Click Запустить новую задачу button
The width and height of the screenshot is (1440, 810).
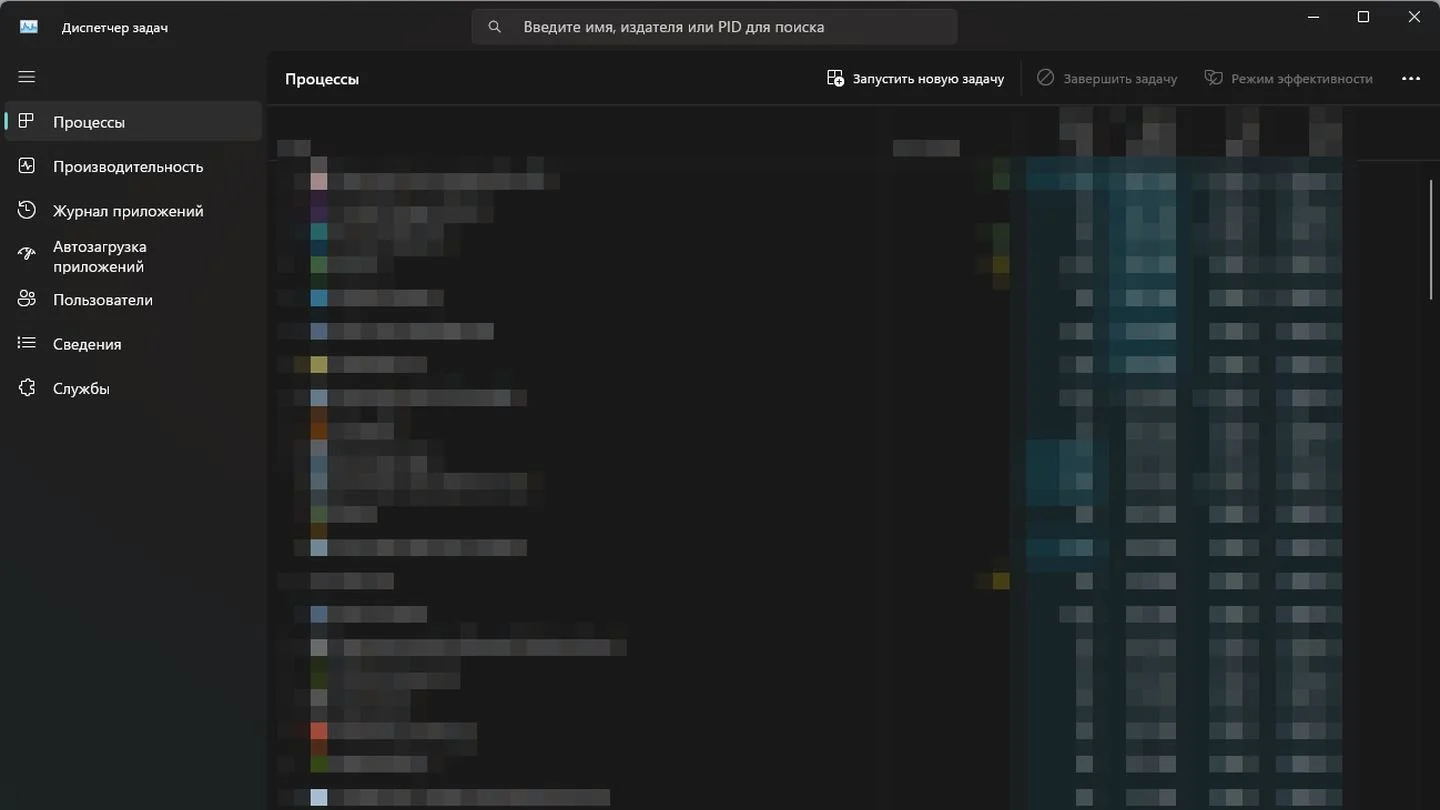[x=915, y=78]
